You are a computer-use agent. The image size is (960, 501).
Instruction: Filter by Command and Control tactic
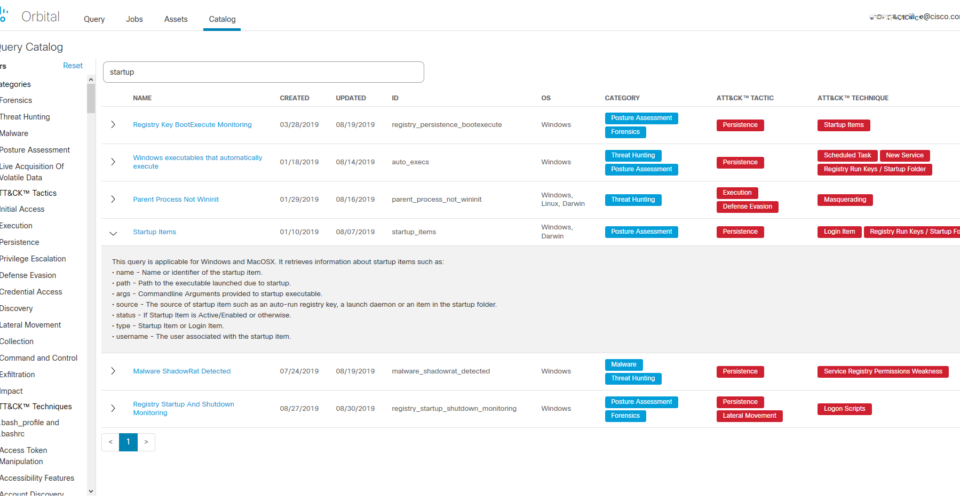pos(39,358)
